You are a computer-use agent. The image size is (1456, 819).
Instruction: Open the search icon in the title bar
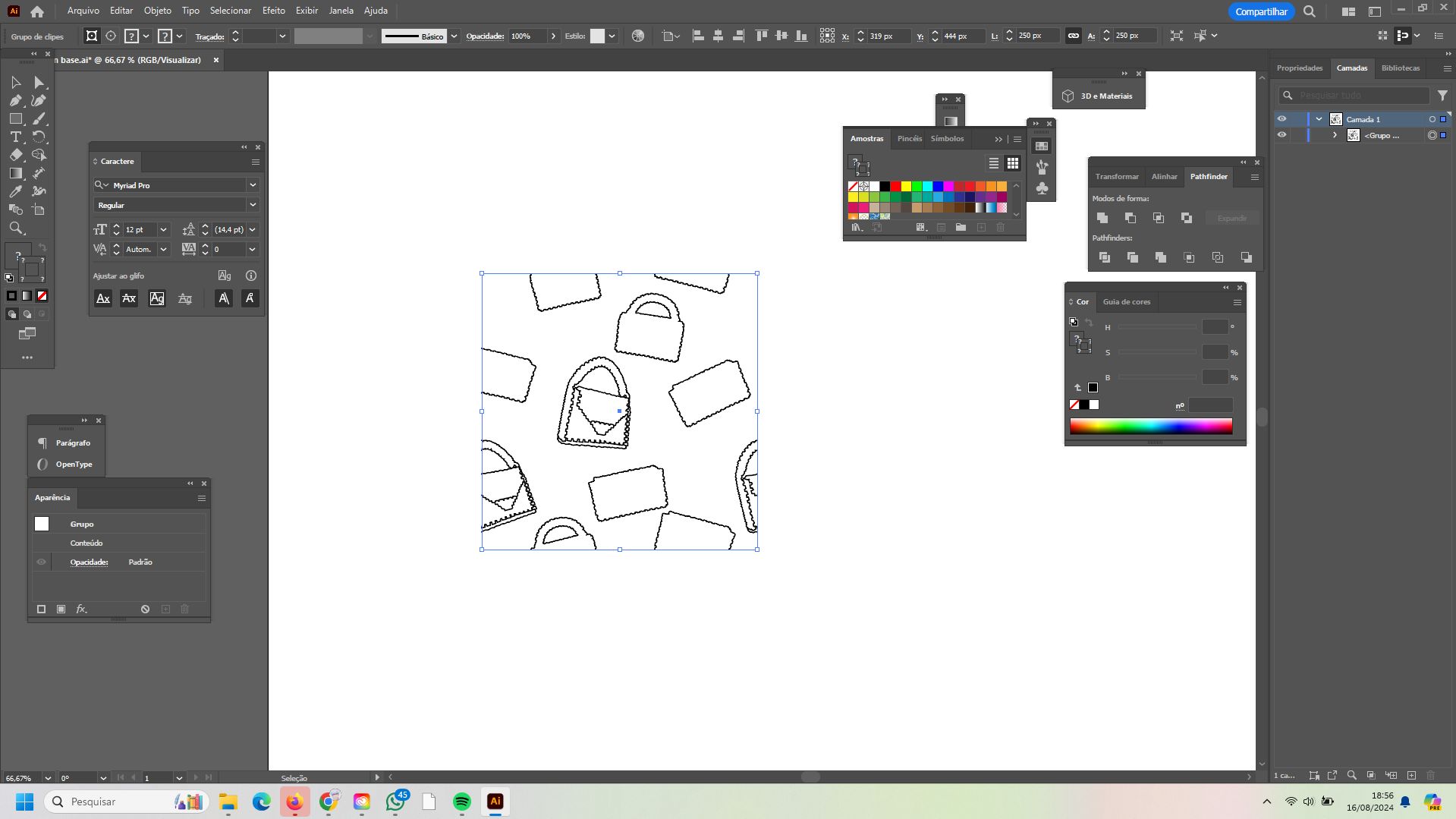[1310, 11]
